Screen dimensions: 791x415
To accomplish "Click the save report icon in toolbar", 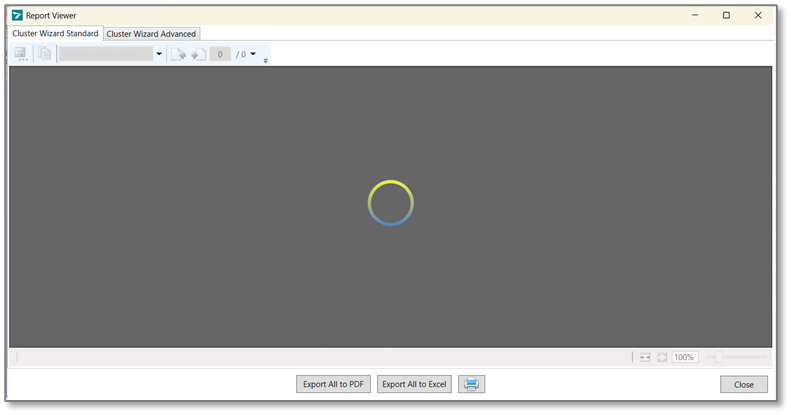I will tap(20, 54).
